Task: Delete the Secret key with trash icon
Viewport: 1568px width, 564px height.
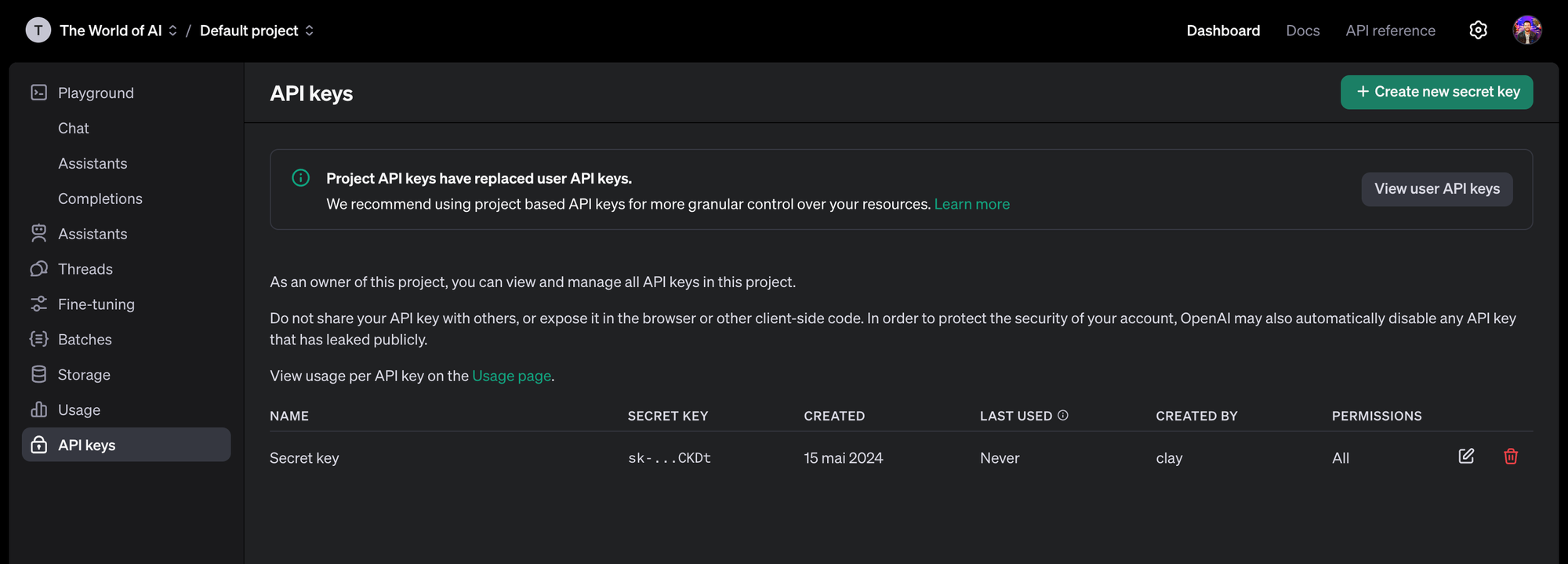Action: pos(1511,457)
